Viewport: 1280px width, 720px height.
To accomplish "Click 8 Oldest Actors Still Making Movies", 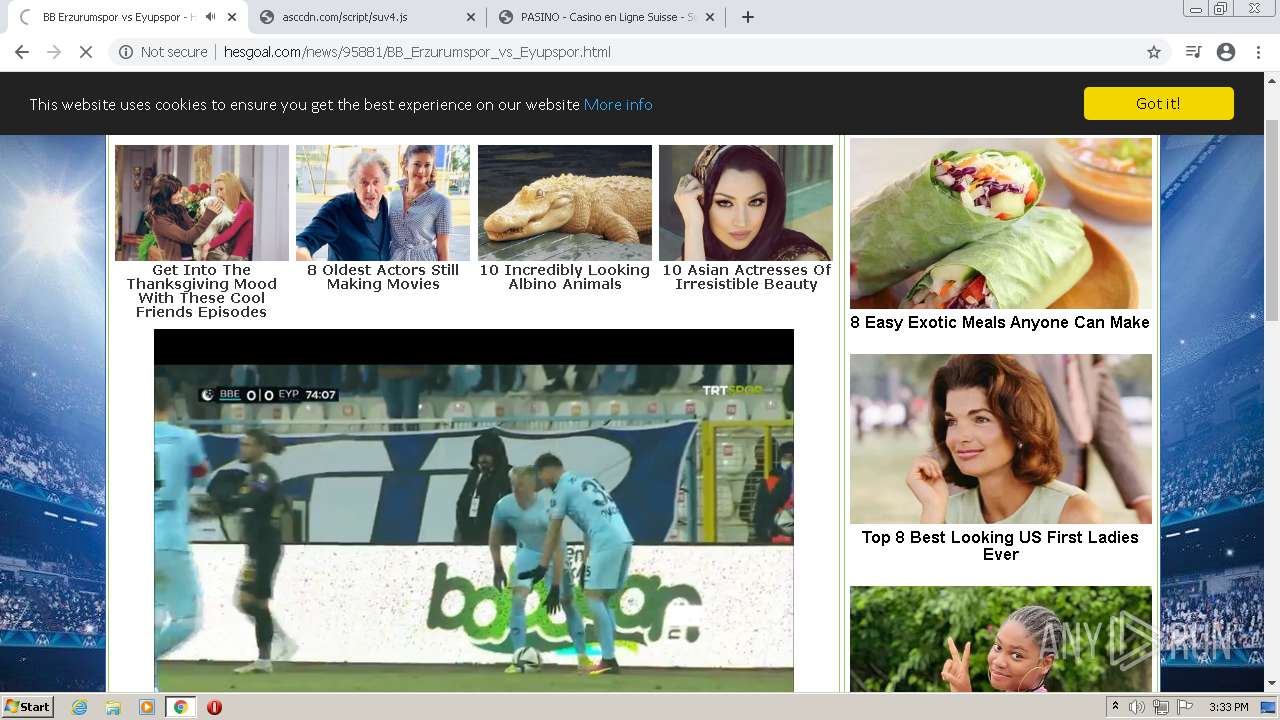I will (383, 277).
